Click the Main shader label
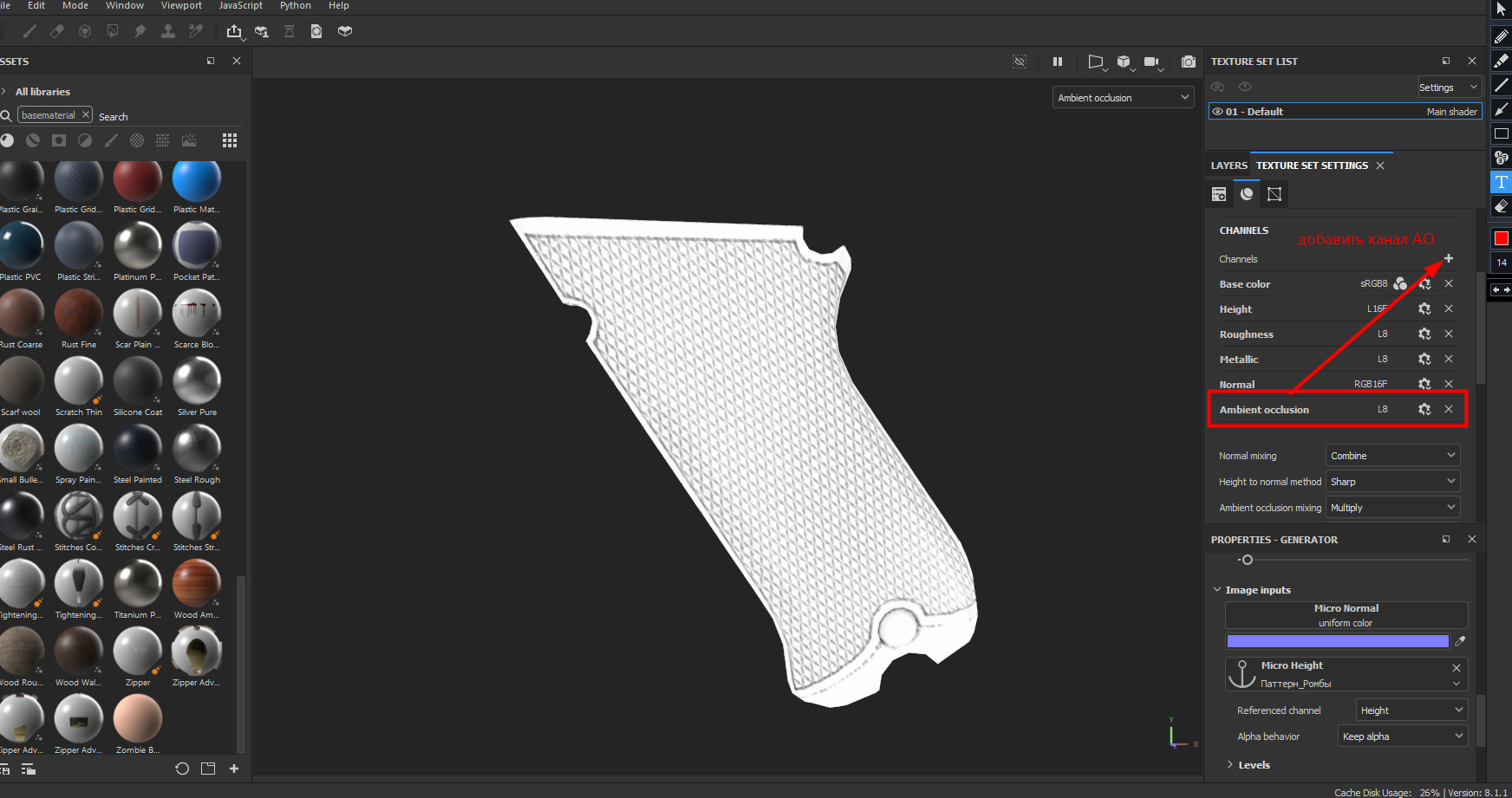The width and height of the screenshot is (1512, 798). [1451, 112]
